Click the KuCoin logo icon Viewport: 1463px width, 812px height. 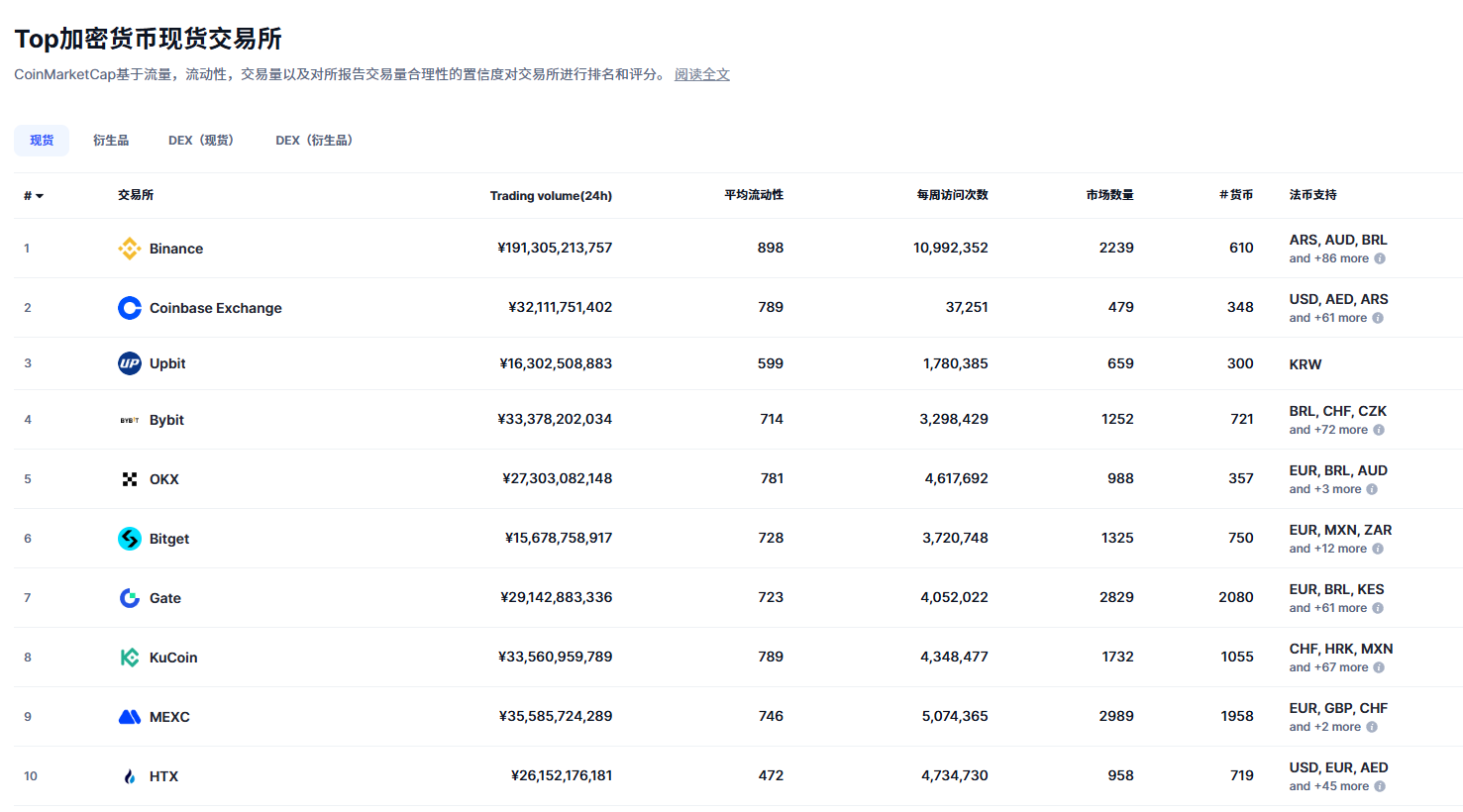pos(129,658)
